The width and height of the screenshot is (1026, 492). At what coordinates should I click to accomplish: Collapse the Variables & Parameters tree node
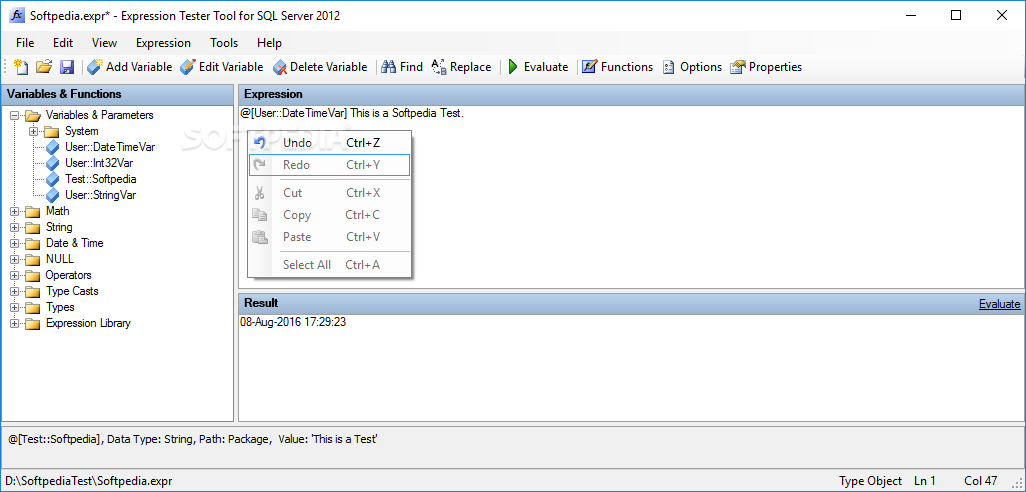point(14,115)
